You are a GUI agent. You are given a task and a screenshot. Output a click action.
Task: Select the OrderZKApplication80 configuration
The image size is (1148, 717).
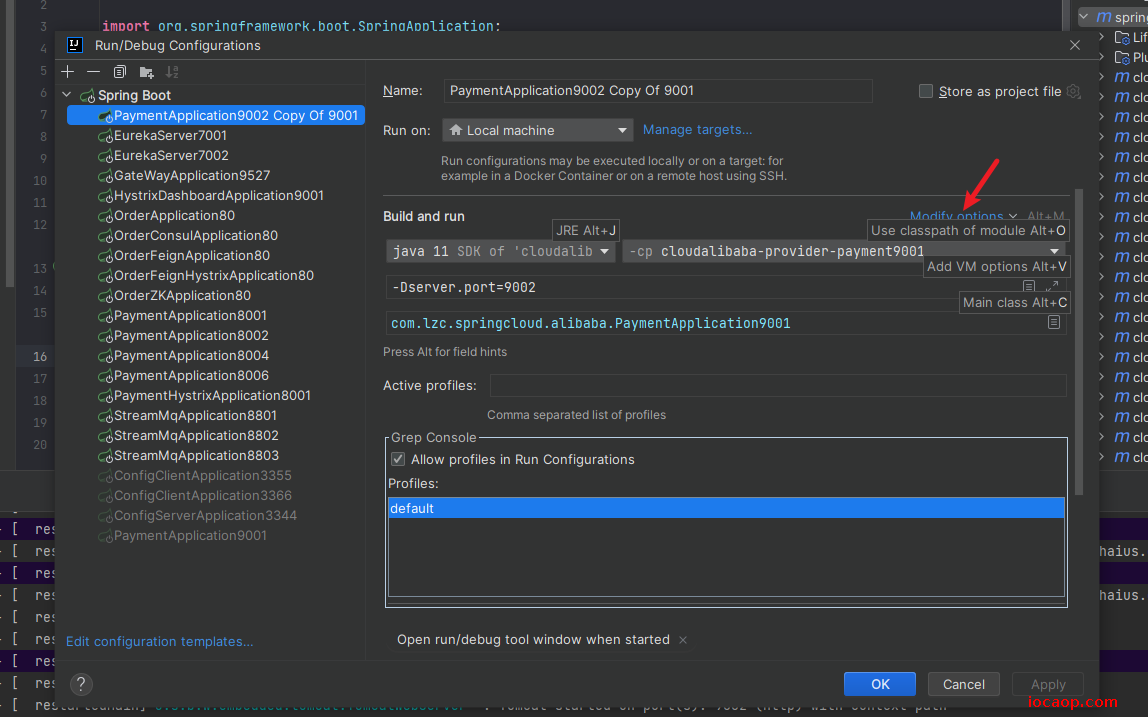pyautogui.click(x=182, y=295)
